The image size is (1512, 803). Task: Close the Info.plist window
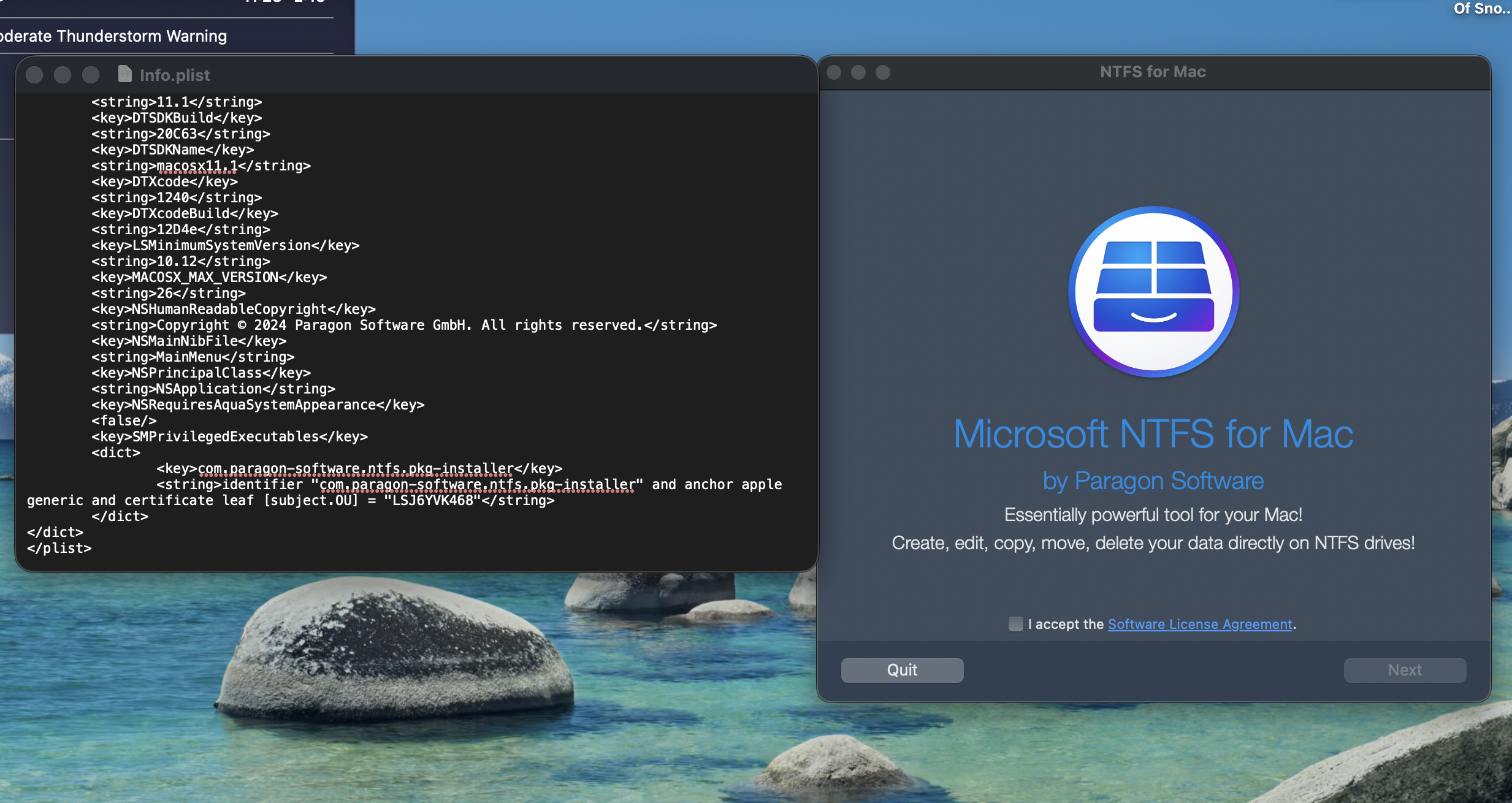[x=34, y=75]
